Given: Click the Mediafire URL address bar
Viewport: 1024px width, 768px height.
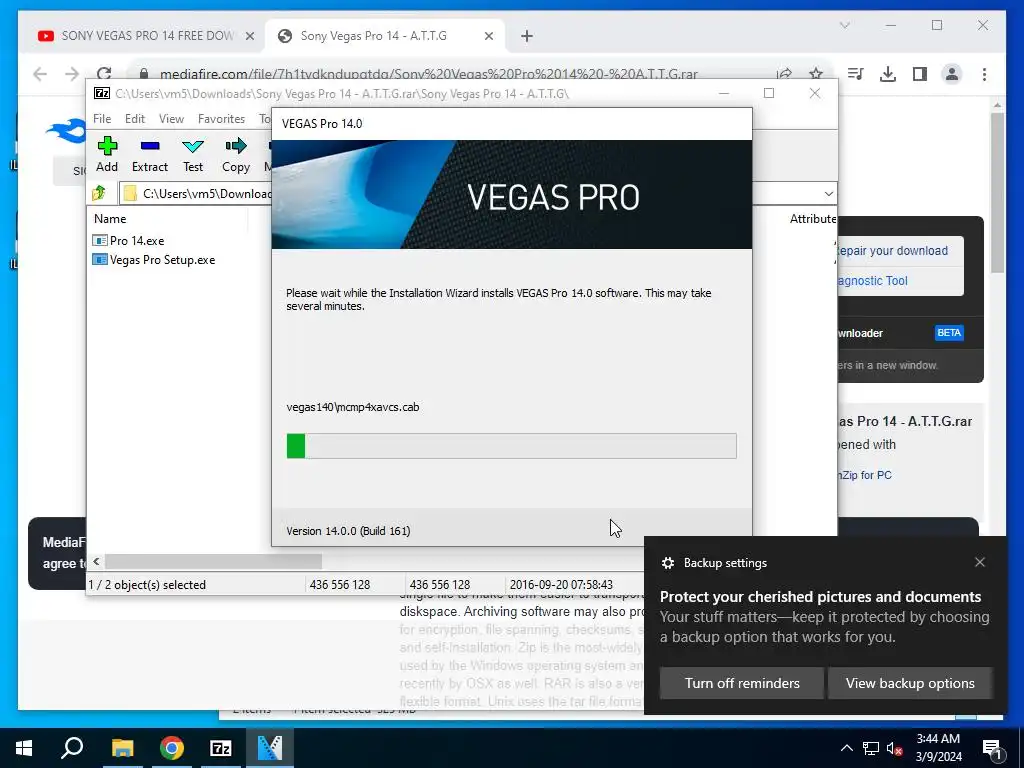Looking at the screenshot, I should 428,74.
